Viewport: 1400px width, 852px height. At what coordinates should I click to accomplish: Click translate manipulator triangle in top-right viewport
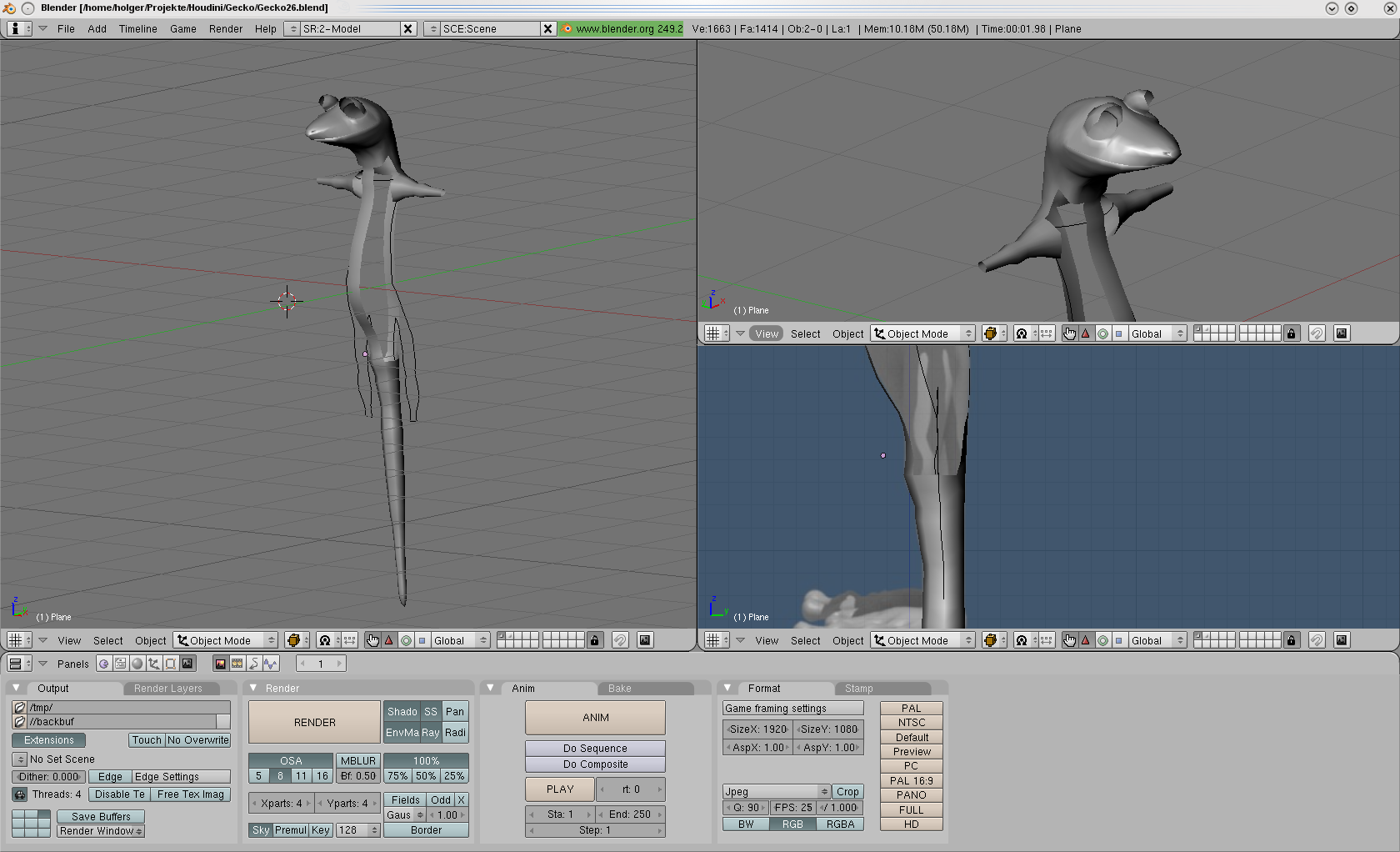[x=1086, y=333]
